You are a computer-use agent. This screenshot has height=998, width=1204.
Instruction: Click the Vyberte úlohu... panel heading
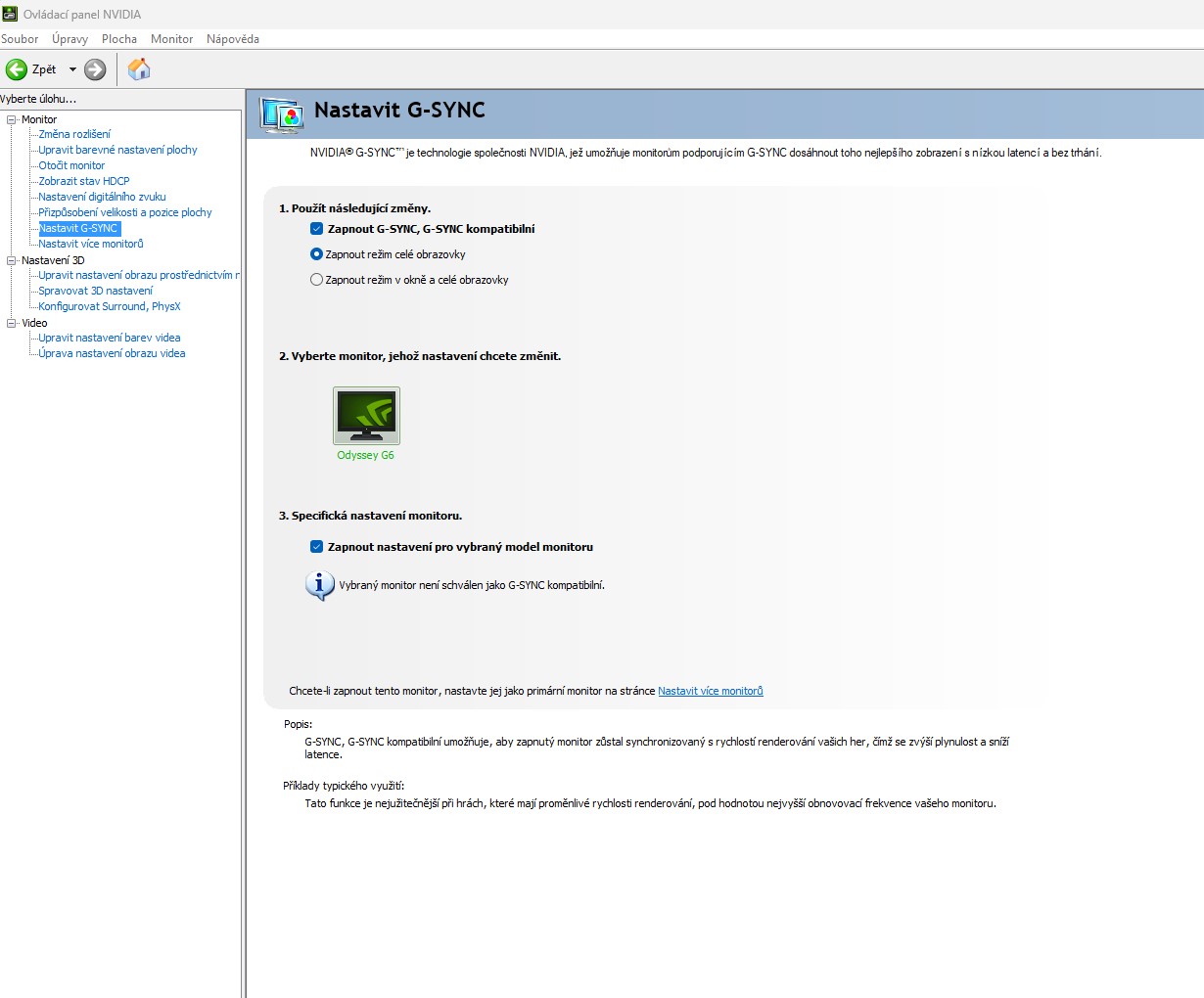[x=38, y=99]
